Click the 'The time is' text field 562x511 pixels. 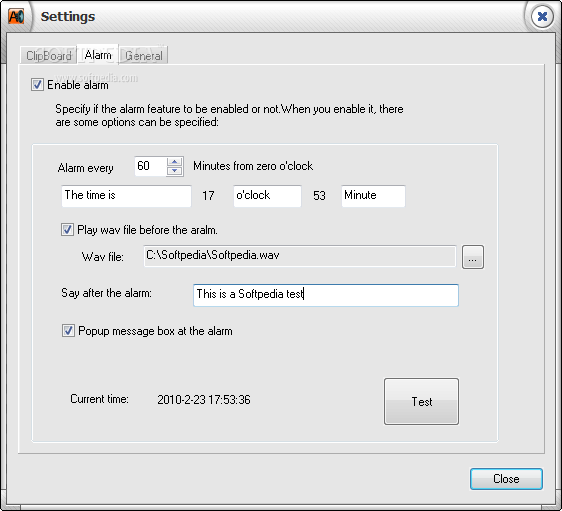click(126, 196)
